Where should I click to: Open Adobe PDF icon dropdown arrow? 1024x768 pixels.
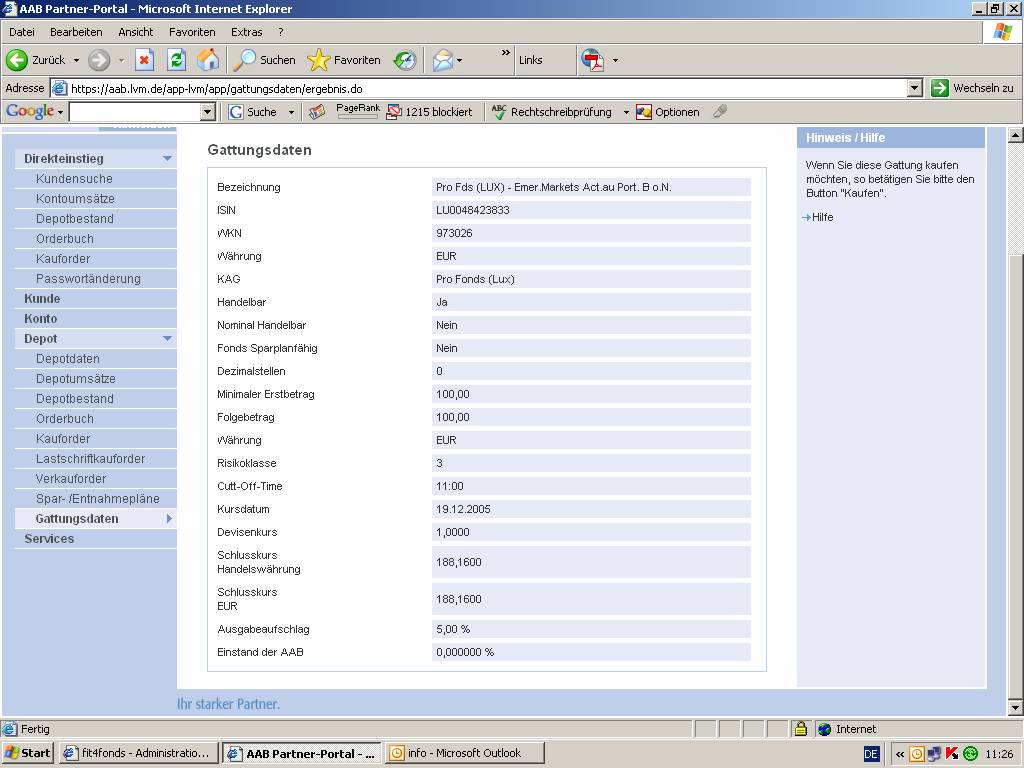click(615, 60)
